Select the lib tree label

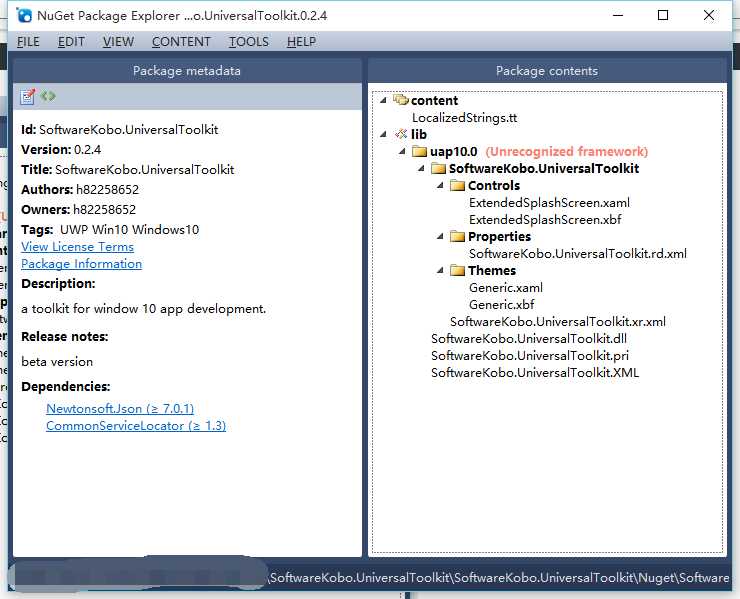(419, 135)
